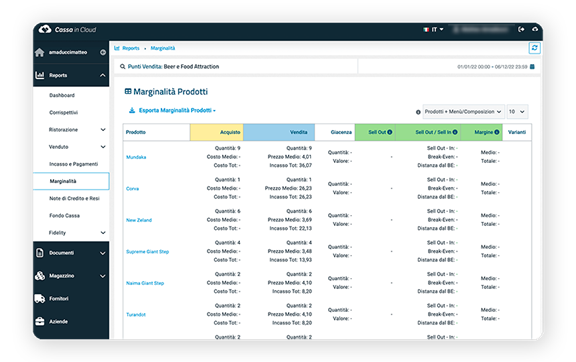The image size is (576, 362).
Task: Click the Sell Out info icon
Action: (x=390, y=132)
